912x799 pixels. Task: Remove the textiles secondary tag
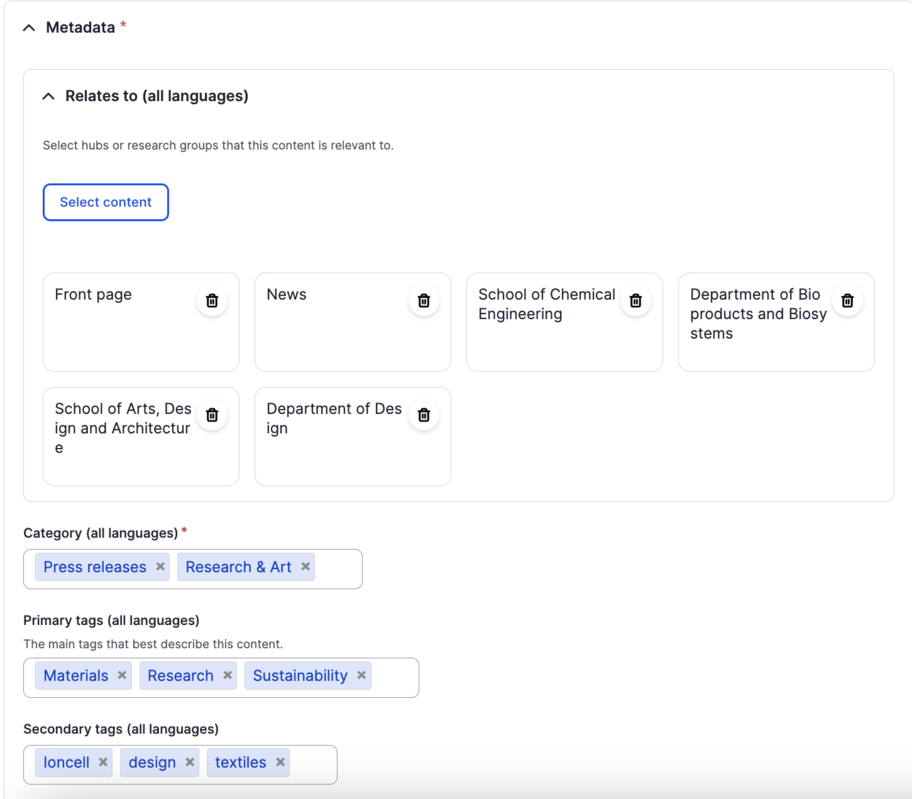[x=281, y=763]
